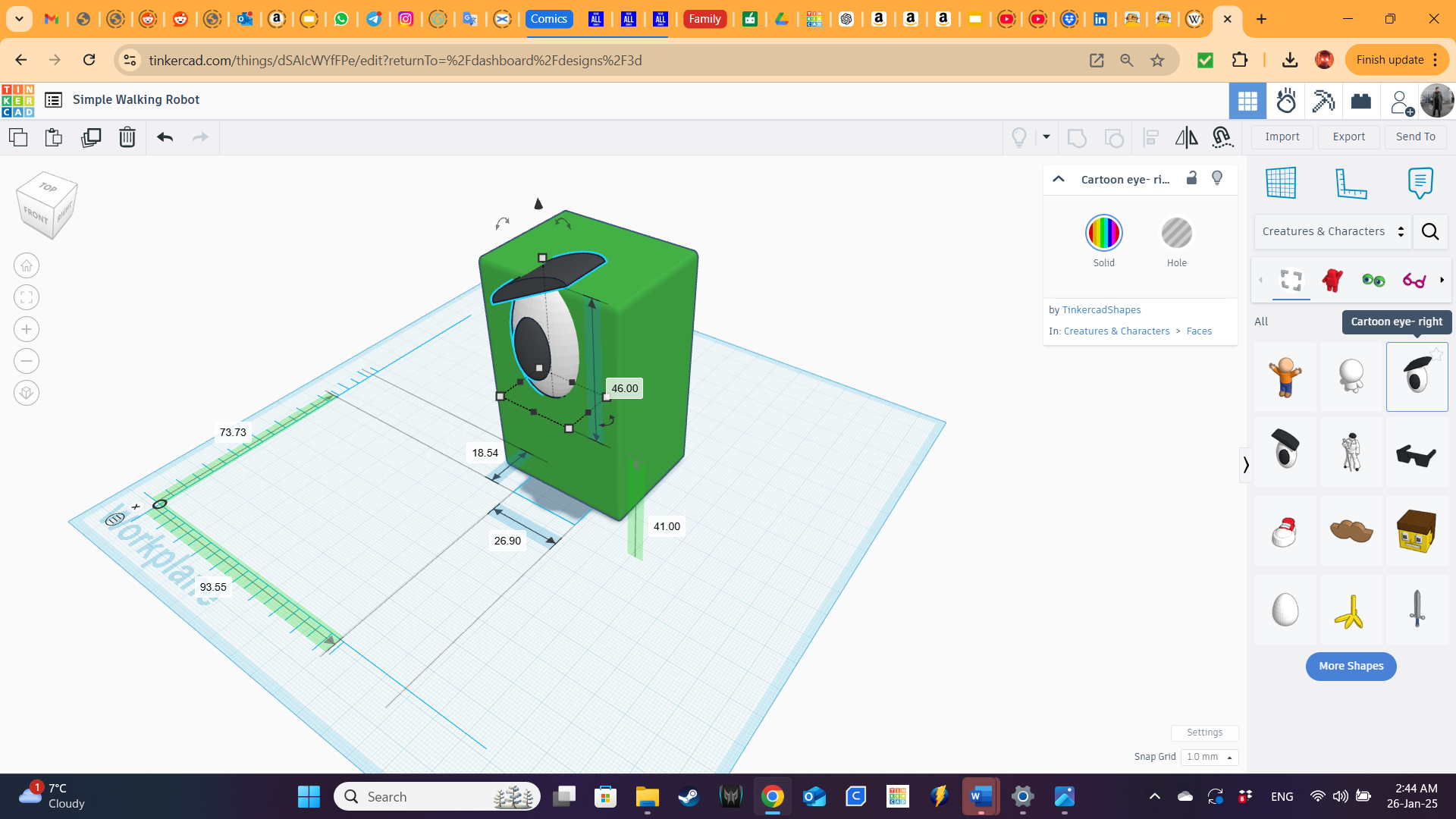Toggle the lock on Cartoon eye- right

(1191, 178)
